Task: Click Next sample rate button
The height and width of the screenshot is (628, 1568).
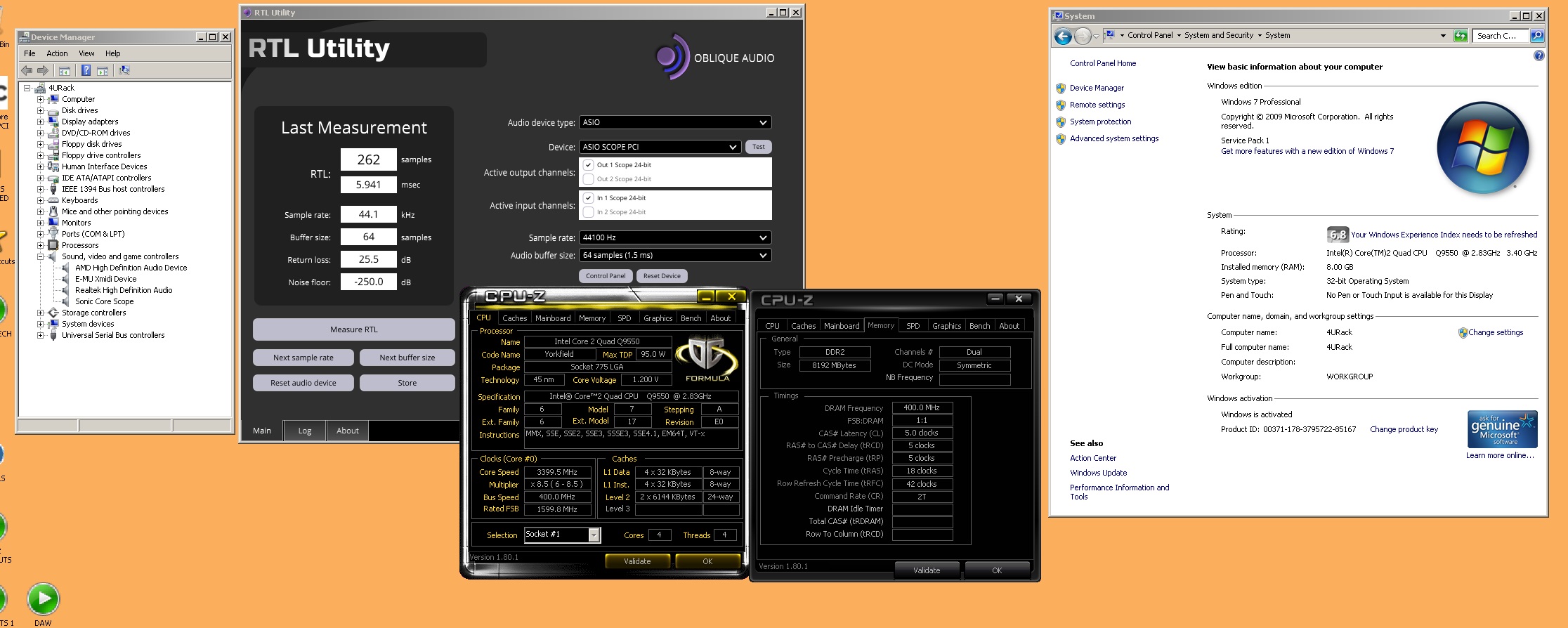Action: (303, 358)
